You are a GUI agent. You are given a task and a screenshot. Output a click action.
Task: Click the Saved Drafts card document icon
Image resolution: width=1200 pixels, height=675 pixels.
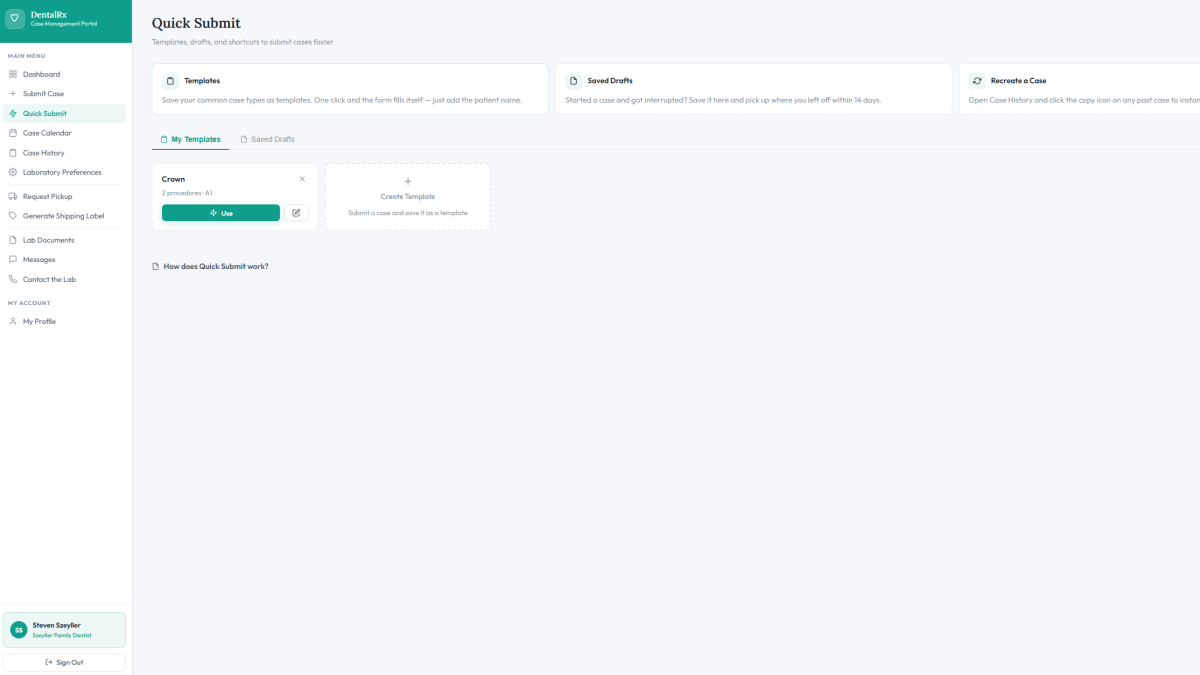(574, 81)
